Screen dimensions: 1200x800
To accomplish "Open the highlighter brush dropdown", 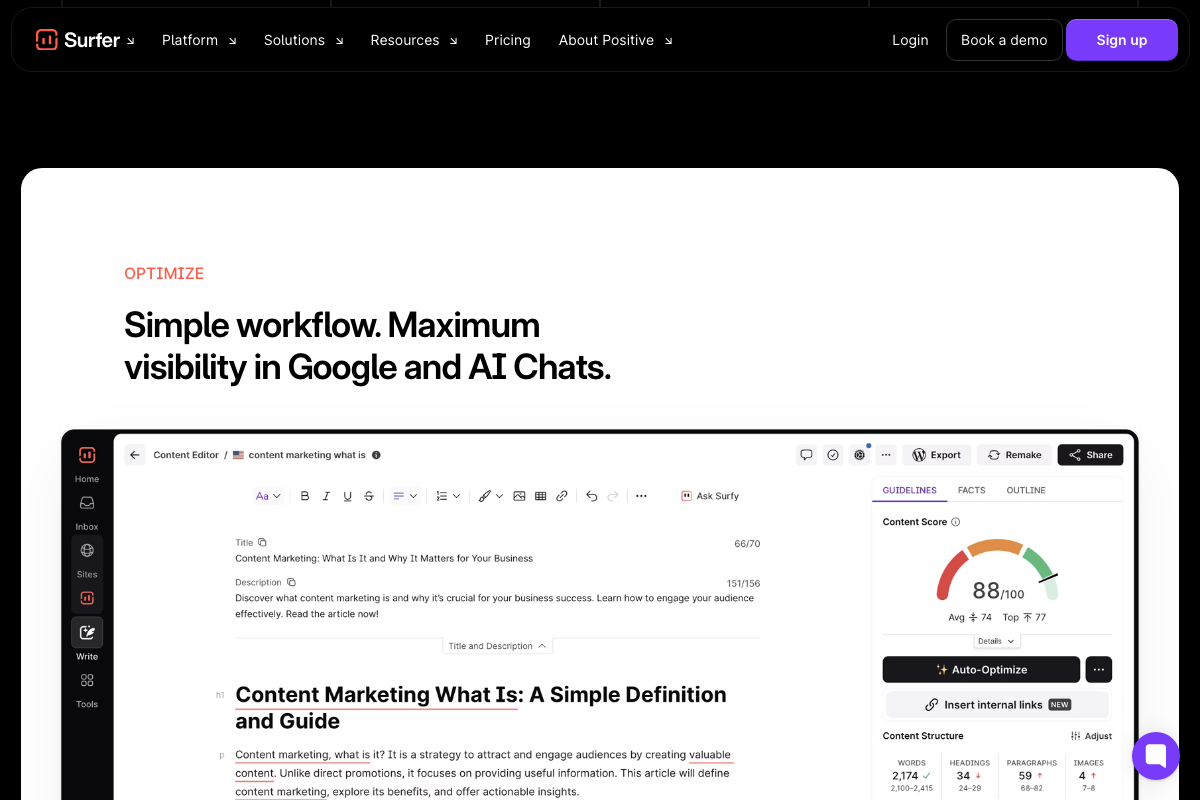I will 490,496.
